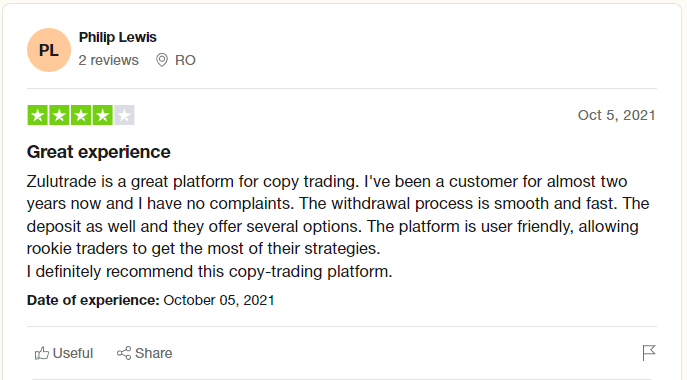Click the 2 reviews count
The width and height of the screenshot is (687, 380).
[x=108, y=60]
